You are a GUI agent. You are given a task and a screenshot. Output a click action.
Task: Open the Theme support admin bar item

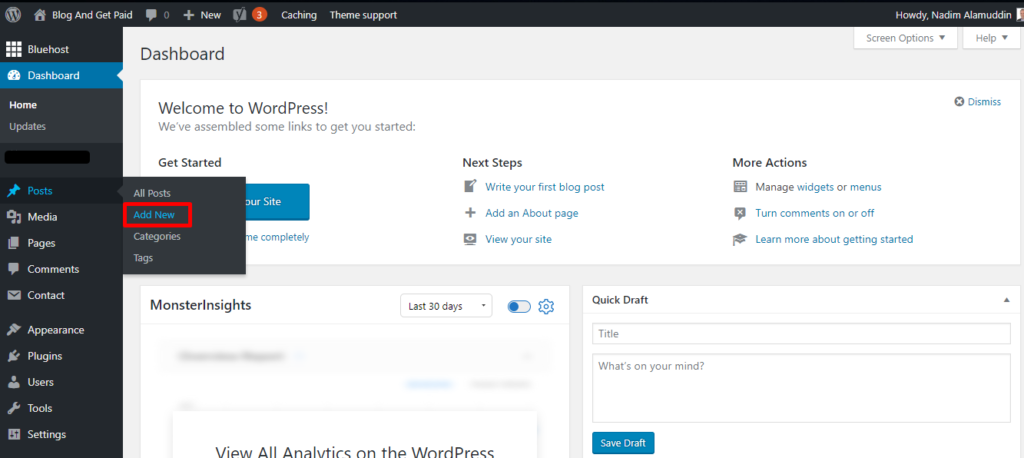(363, 14)
